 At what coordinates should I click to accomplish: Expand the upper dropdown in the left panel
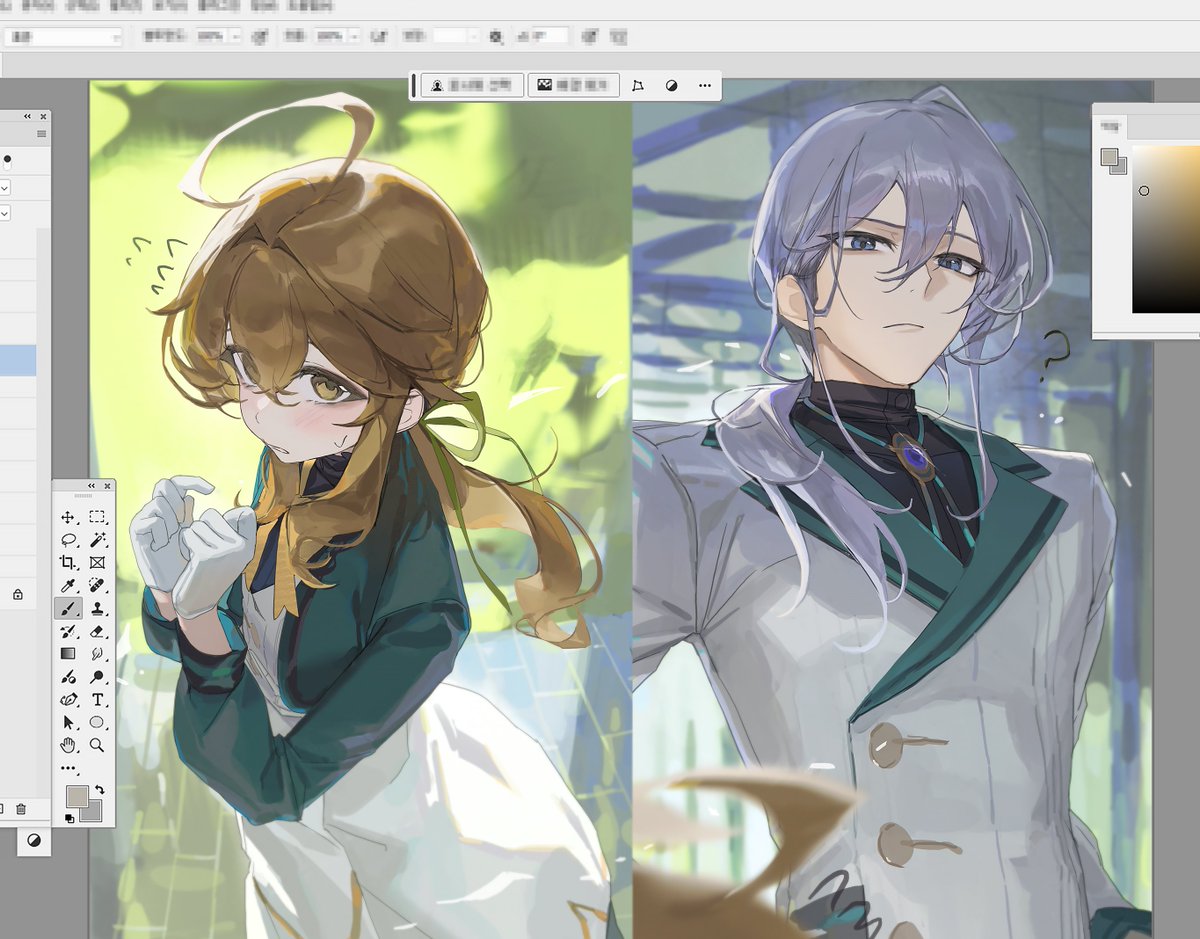tap(5, 188)
